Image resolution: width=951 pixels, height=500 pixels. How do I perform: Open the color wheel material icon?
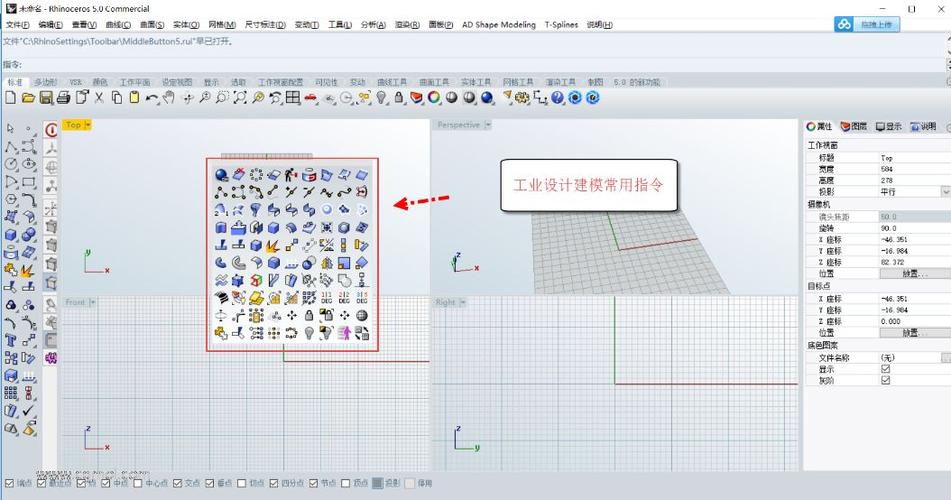click(x=434, y=98)
